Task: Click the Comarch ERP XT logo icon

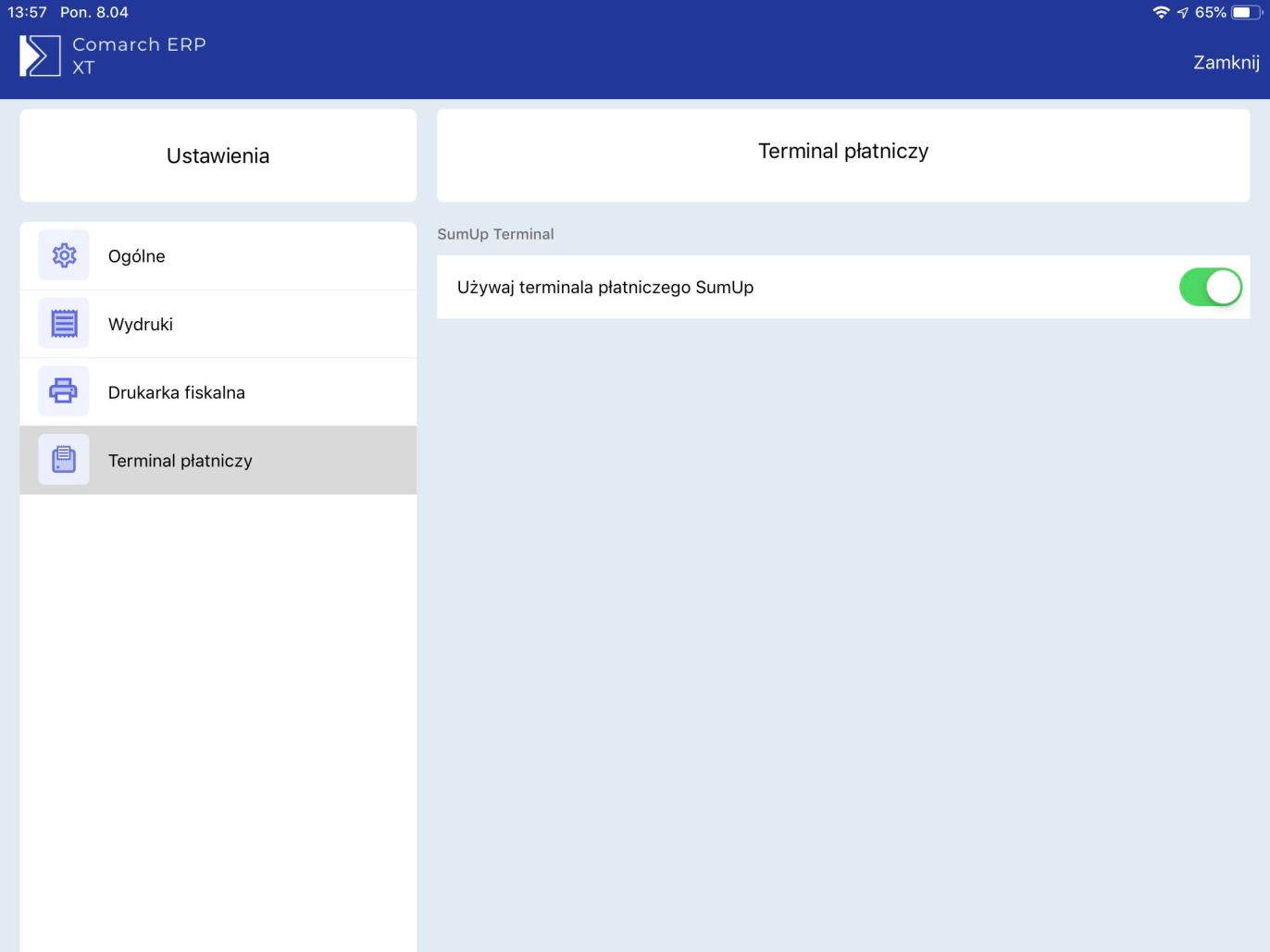Action: (40, 56)
